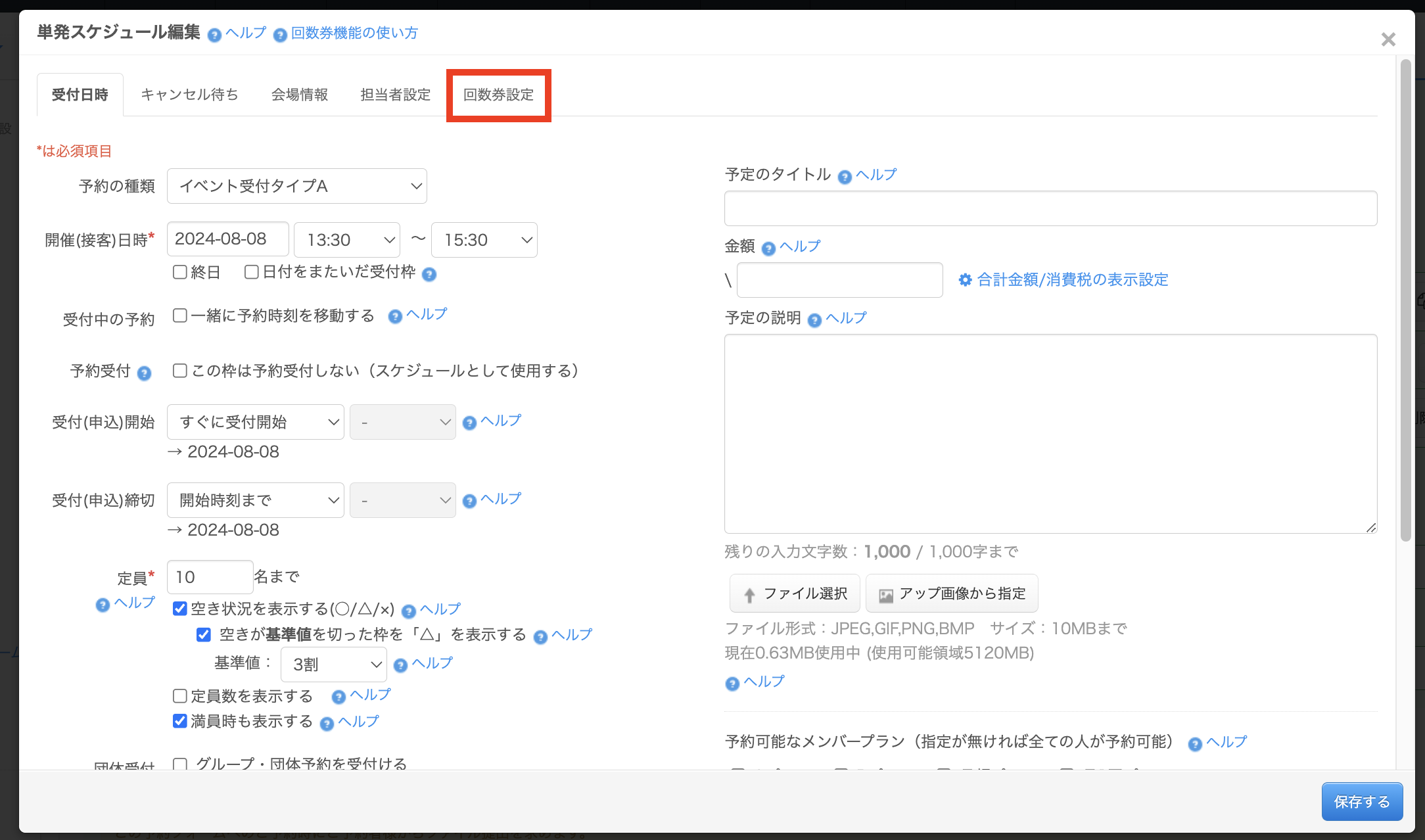Click help icon beside 予定のタイトル

(845, 177)
